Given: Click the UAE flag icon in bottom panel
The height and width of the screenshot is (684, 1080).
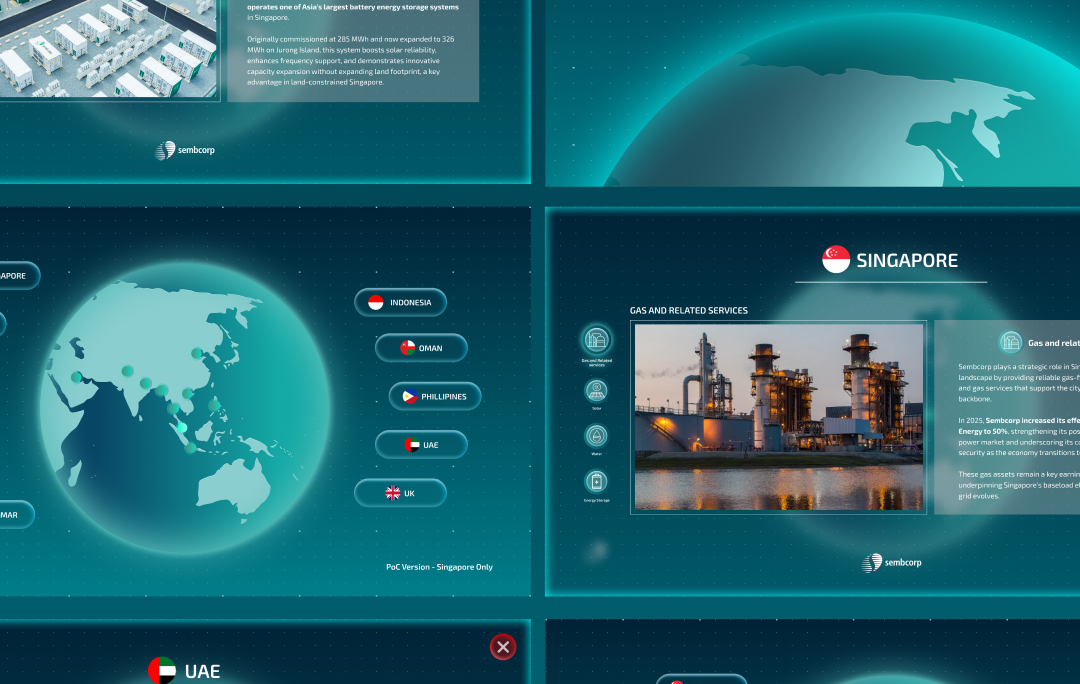Looking at the screenshot, I should (162, 670).
